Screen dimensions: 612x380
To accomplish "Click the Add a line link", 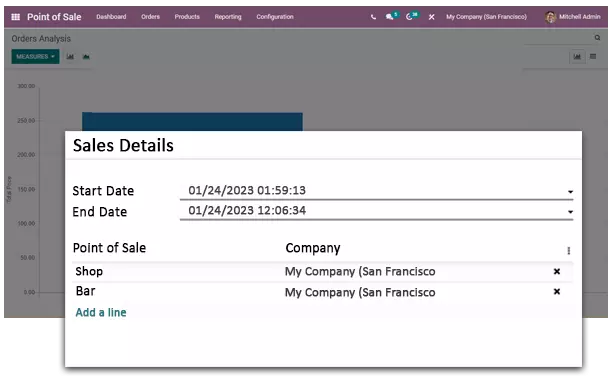I will [101, 312].
